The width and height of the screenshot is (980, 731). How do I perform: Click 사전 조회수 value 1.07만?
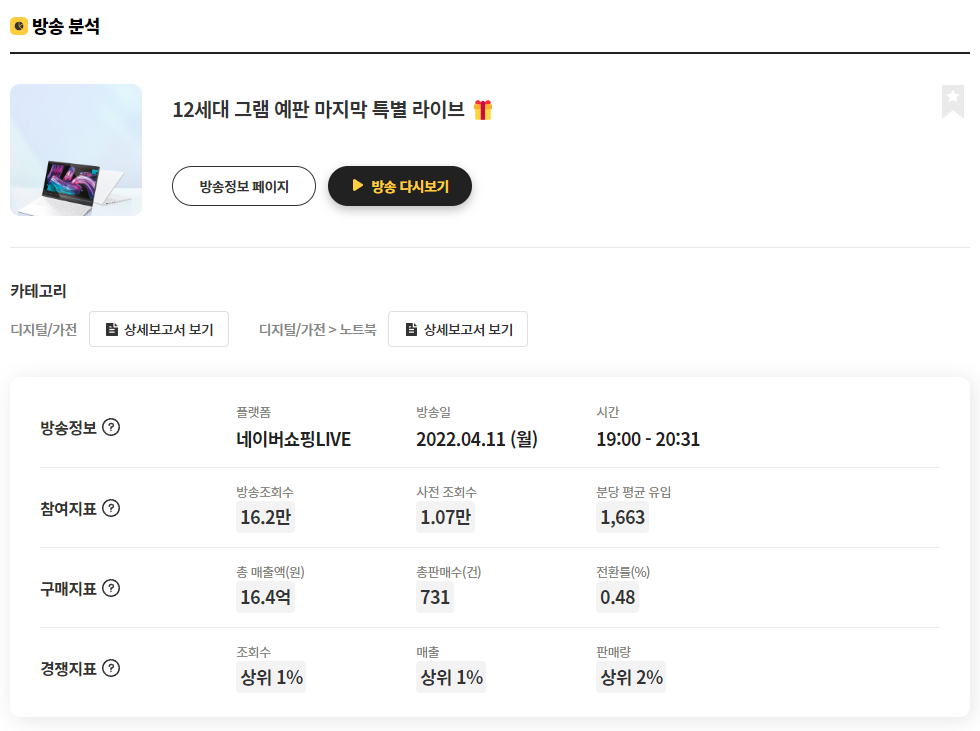pos(446,517)
